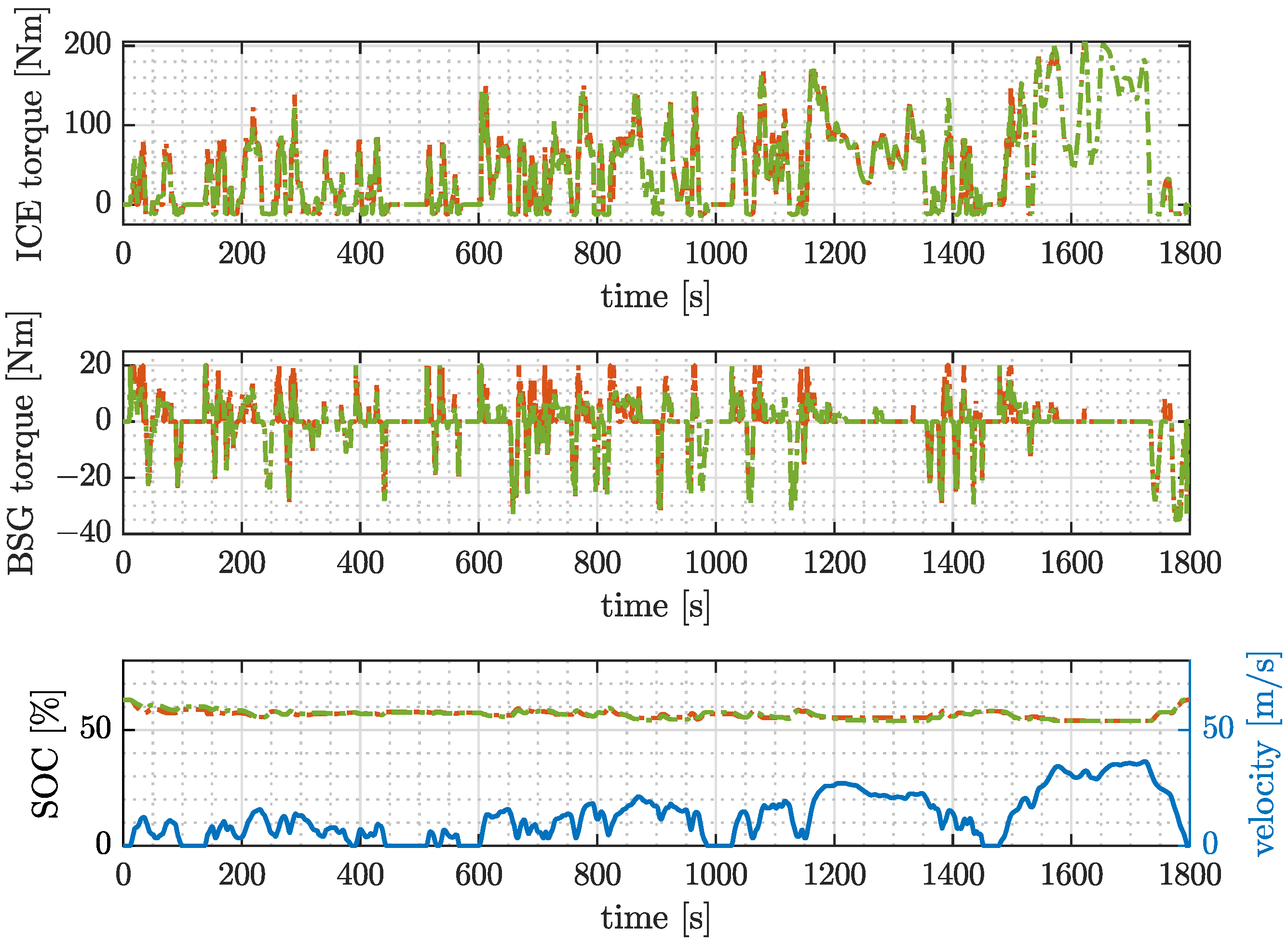Click the 600 x-tick under SOC plot
The image size is (1288, 943).
pos(478,875)
